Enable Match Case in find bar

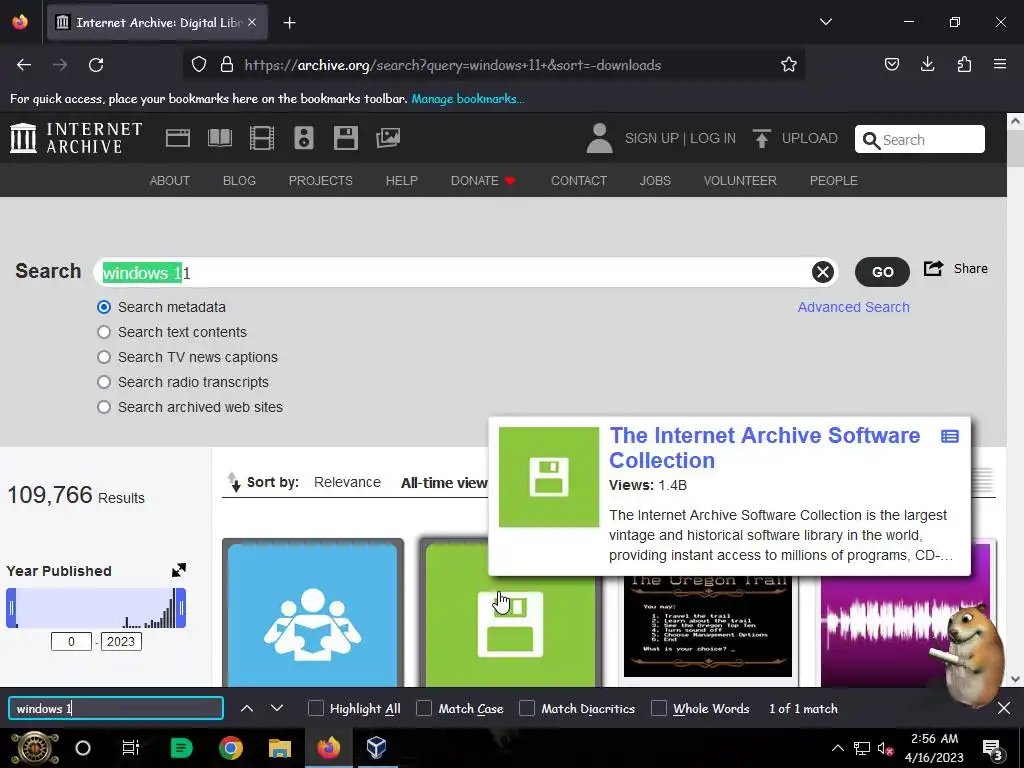[424, 709]
